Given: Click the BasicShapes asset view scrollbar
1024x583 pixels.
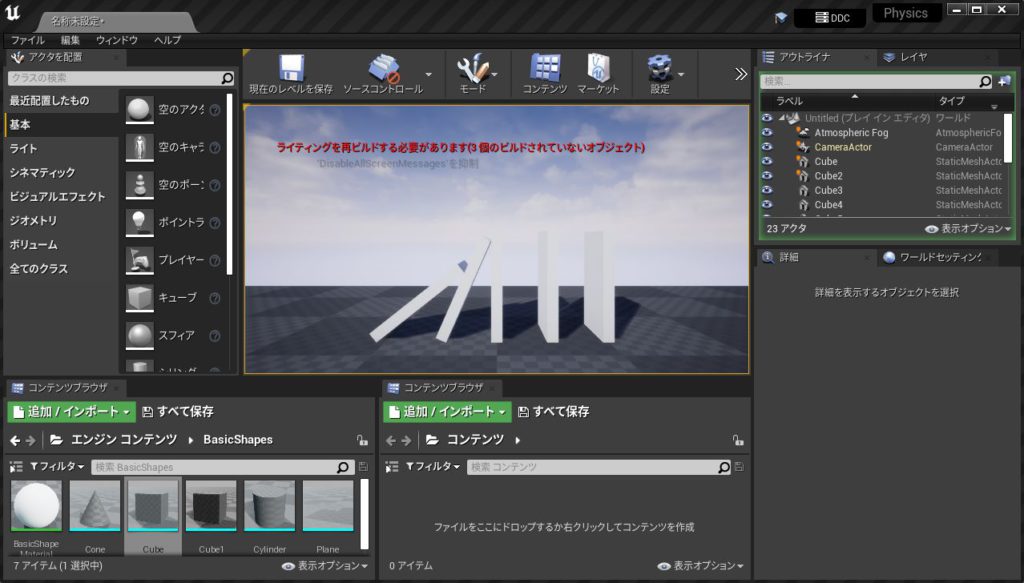Looking at the screenshot, I should coord(364,514).
